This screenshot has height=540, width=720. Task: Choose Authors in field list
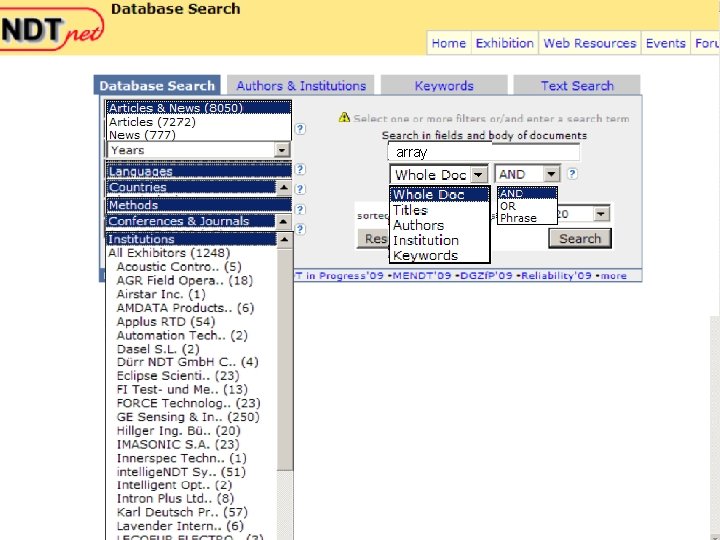coord(439,225)
